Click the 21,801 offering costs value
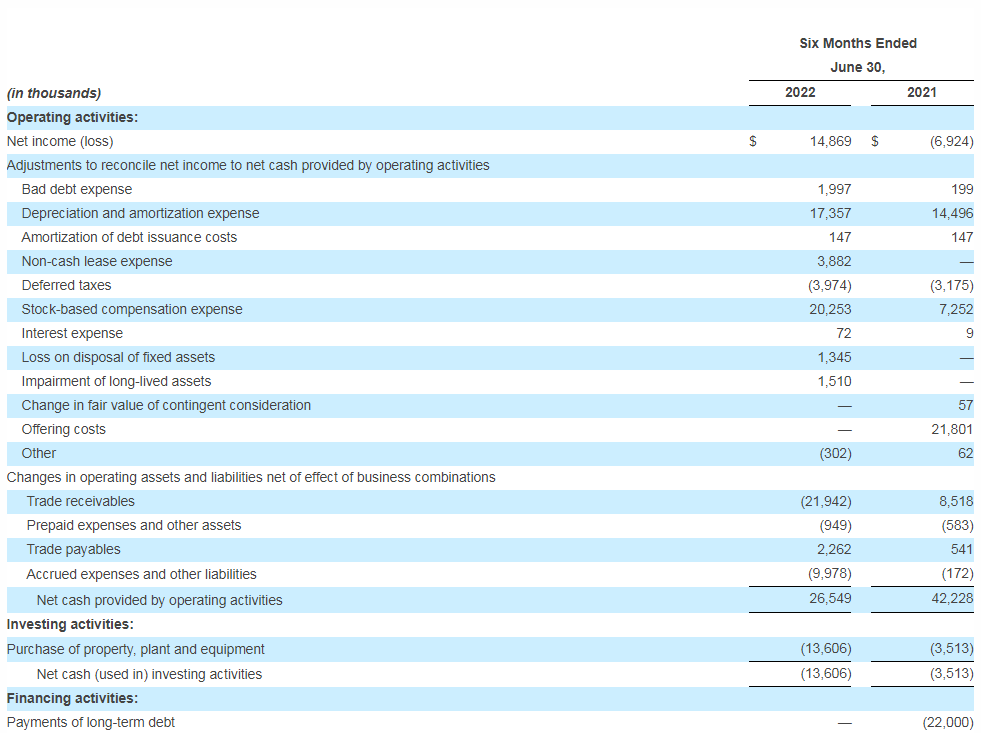 (x=951, y=429)
